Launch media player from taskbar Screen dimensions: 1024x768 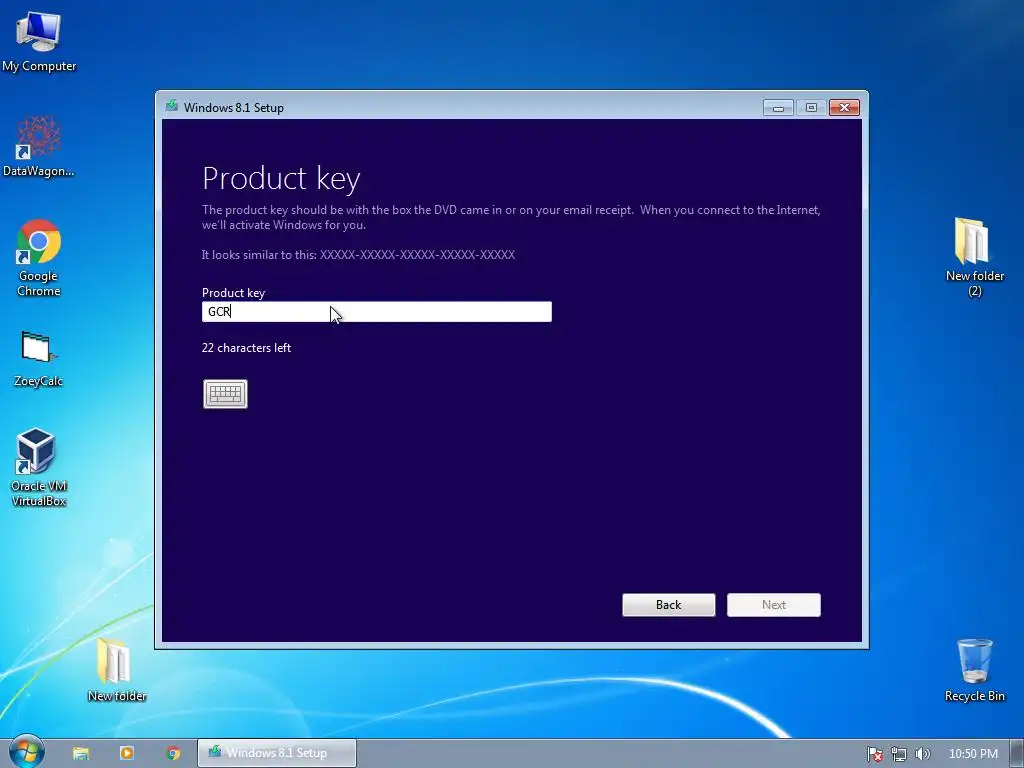pyautogui.click(x=127, y=753)
